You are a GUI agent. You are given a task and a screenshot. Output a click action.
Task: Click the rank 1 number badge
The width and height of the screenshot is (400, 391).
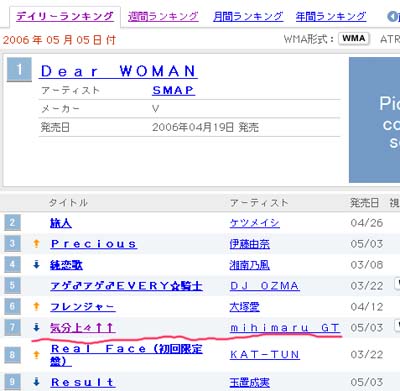[19, 70]
